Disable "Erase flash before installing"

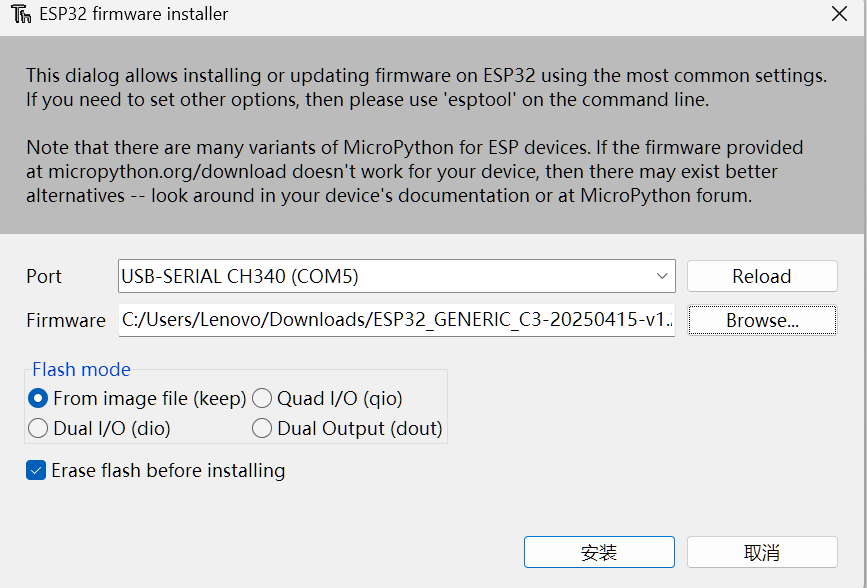tap(36, 470)
